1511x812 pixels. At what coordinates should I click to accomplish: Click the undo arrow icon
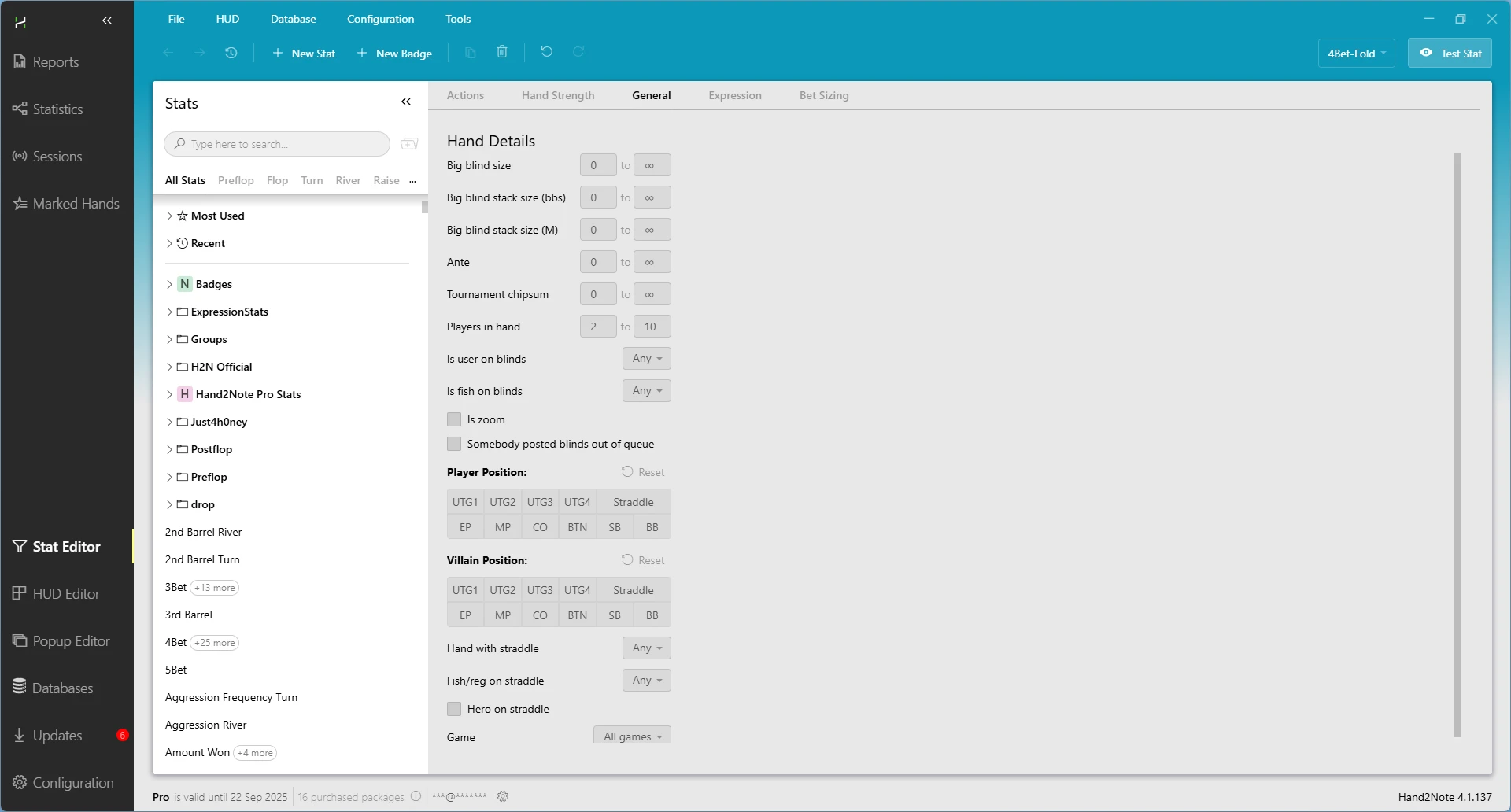(547, 52)
